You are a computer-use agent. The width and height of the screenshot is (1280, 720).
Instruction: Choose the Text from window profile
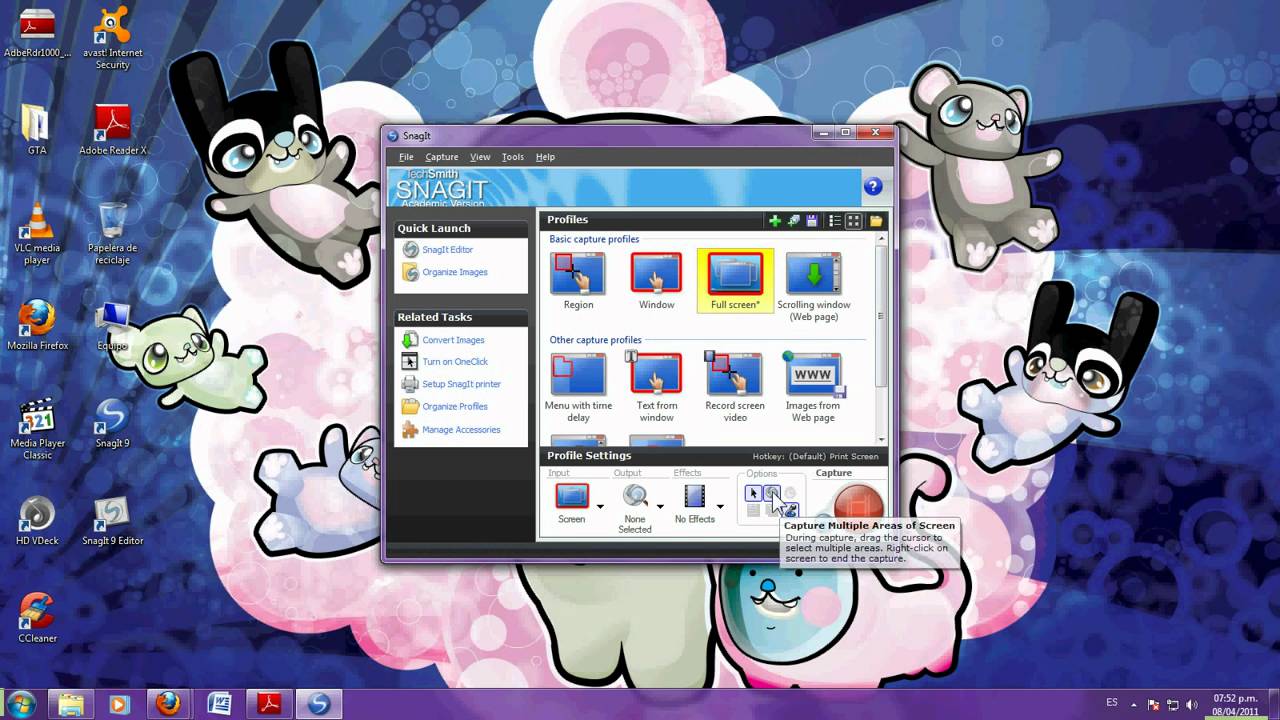656,387
